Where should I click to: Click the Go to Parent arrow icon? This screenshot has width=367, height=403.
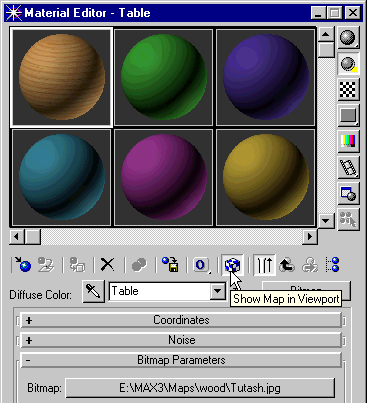coord(287,265)
